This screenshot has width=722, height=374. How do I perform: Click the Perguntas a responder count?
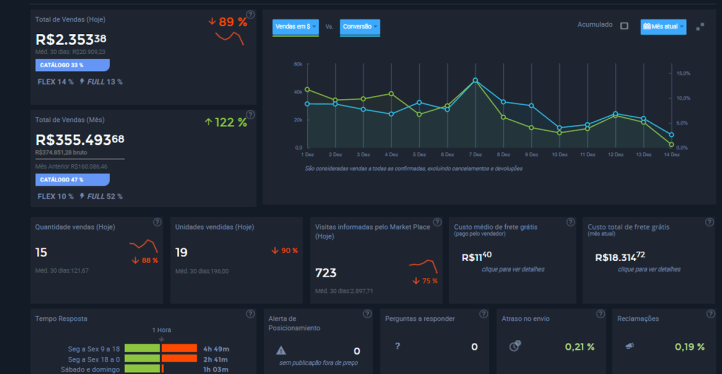474,347
